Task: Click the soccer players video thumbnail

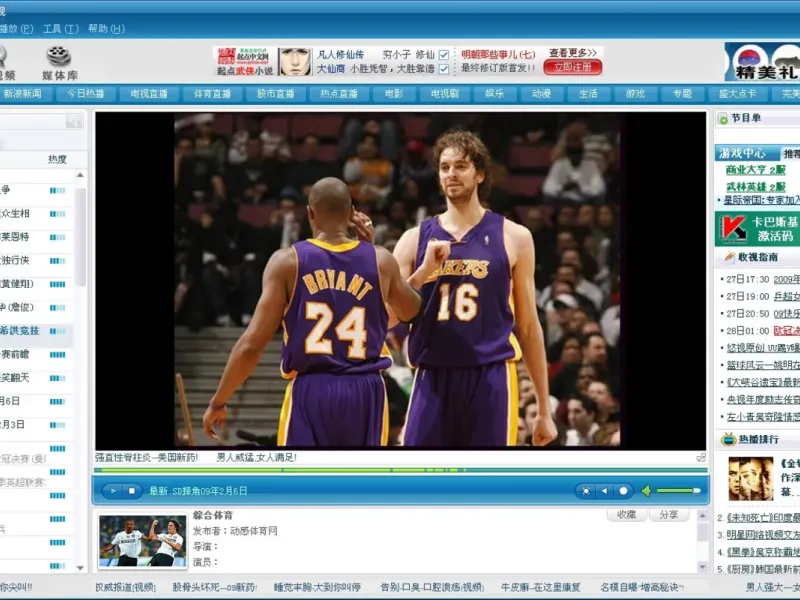Action: (143, 541)
